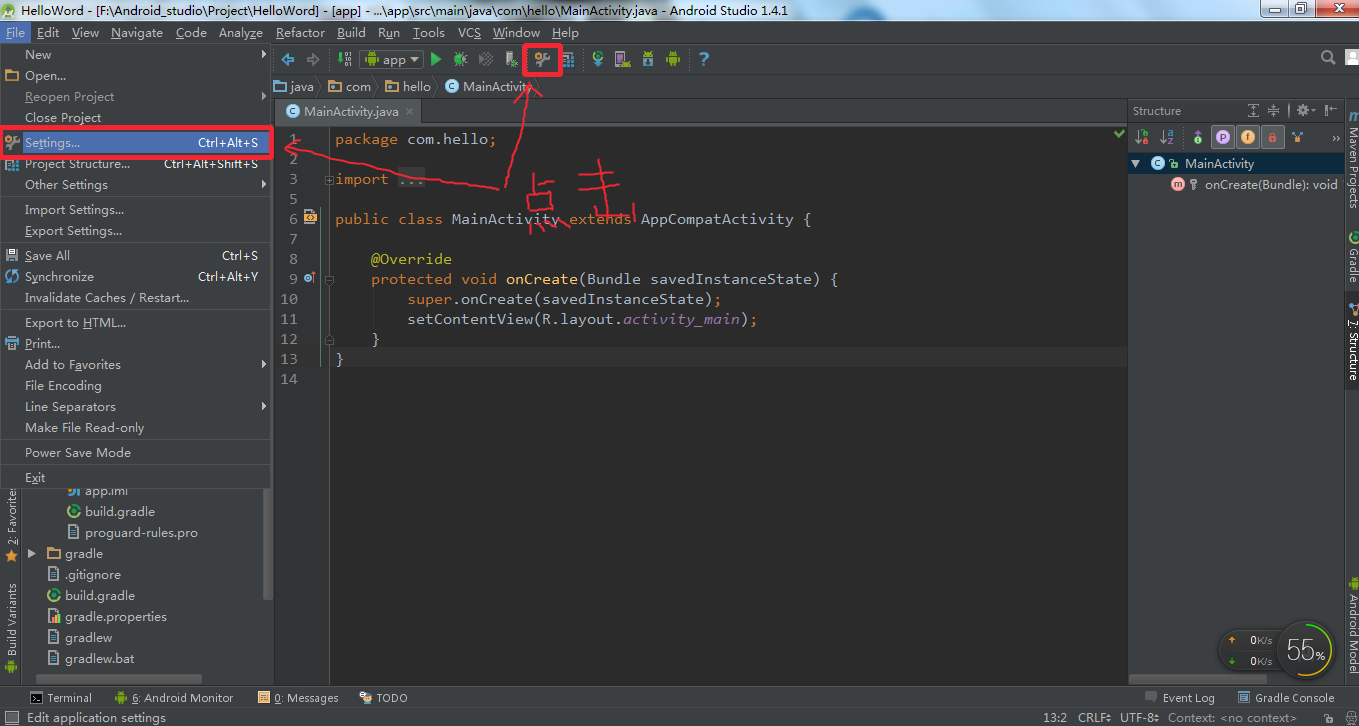Sort Structure alphabetically icon

coord(1167,138)
